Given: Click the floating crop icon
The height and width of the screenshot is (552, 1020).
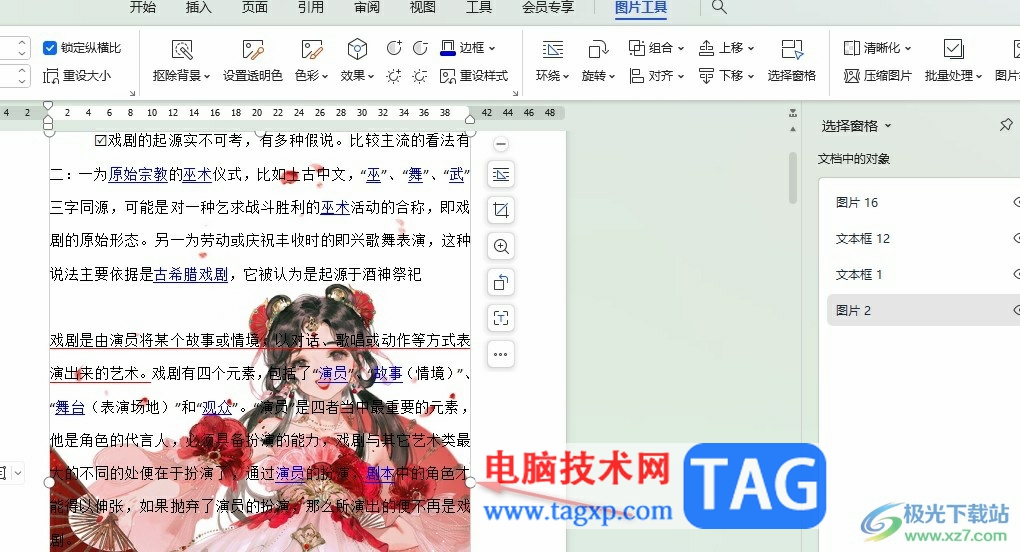Looking at the screenshot, I should (501, 210).
